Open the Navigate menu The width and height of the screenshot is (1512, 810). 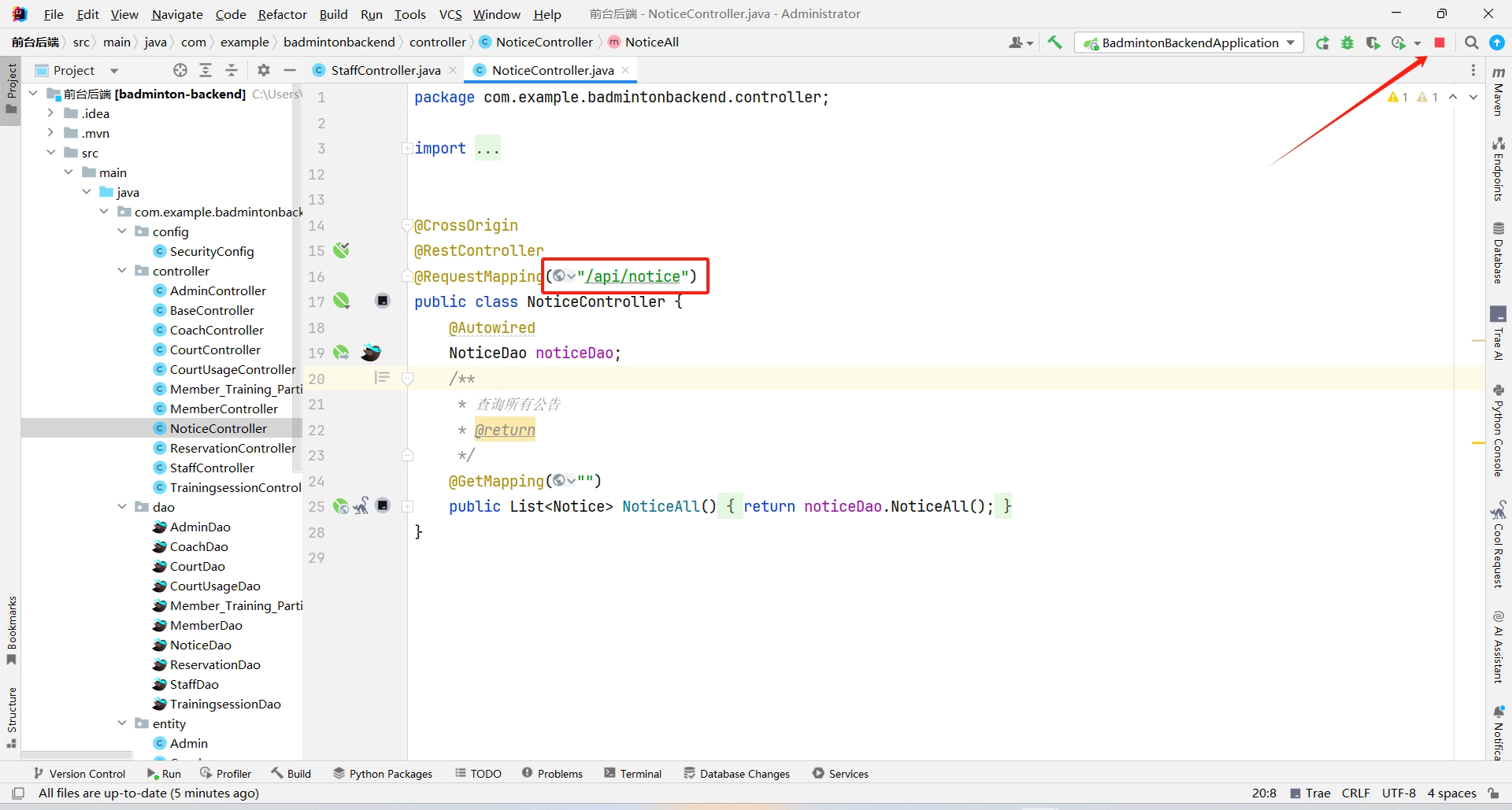click(x=177, y=14)
